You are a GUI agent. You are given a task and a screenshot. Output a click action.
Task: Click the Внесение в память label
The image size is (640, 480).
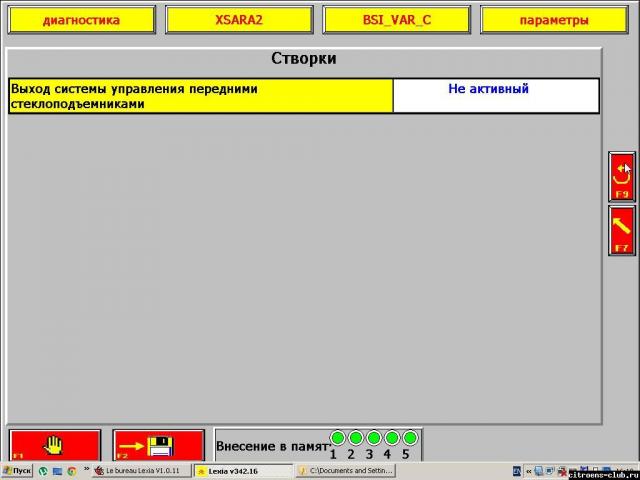tap(272, 446)
